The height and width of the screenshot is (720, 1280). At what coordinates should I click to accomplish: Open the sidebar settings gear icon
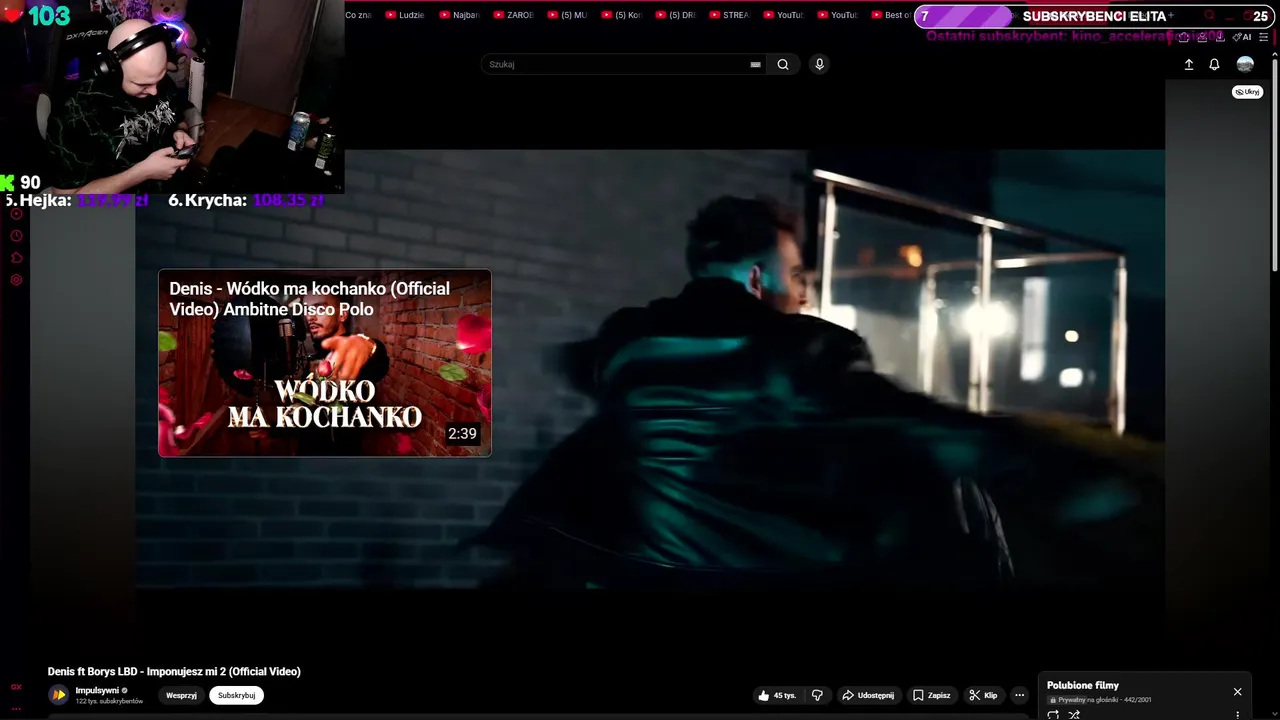click(x=16, y=280)
